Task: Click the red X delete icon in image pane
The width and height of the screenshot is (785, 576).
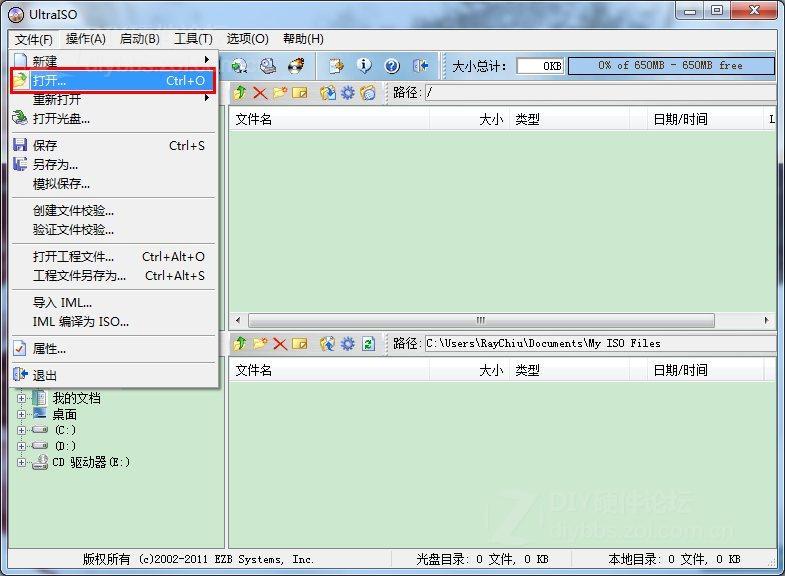Action: (260, 93)
